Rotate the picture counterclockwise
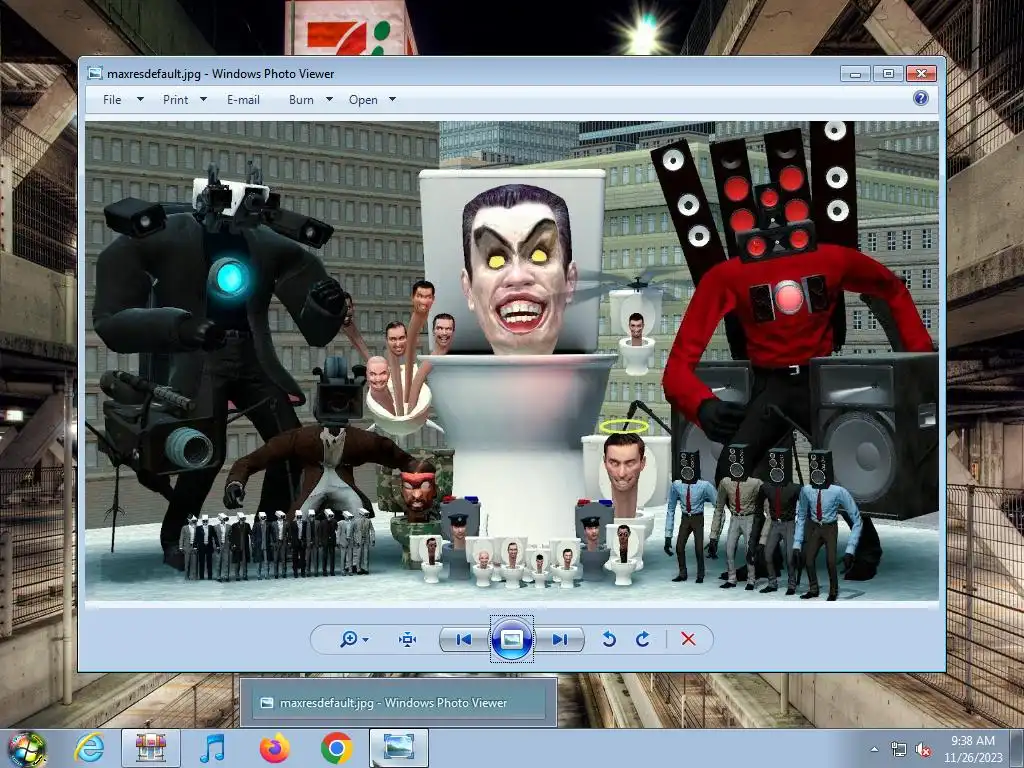The image size is (1024, 768). (x=609, y=639)
